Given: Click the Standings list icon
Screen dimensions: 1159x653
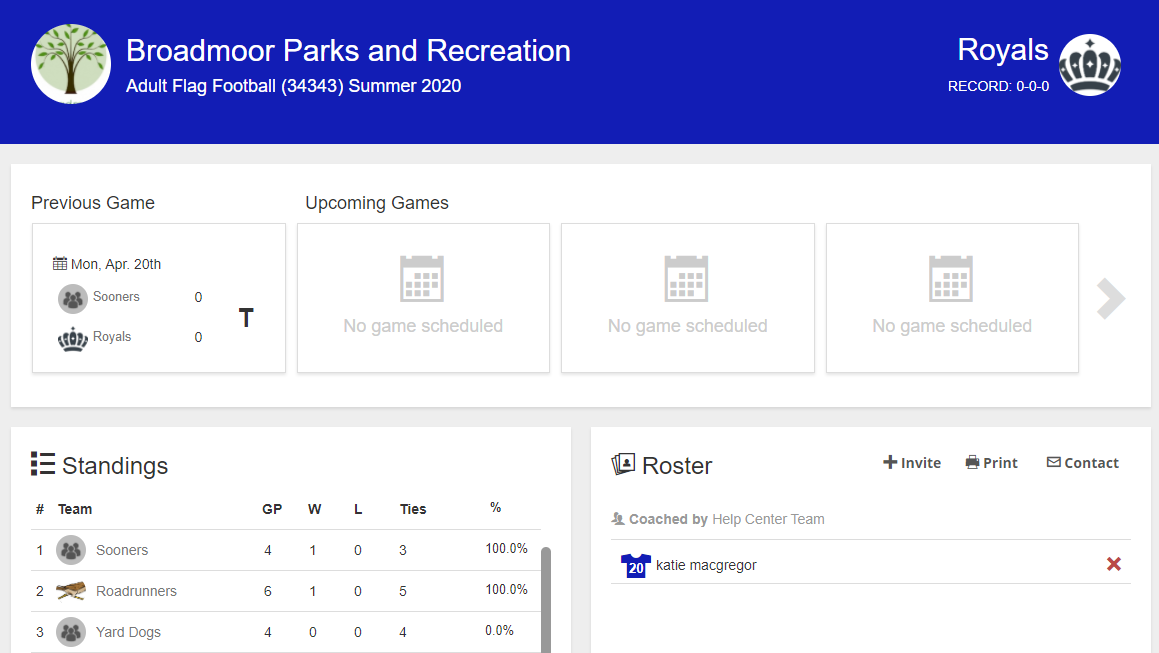Looking at the screenshot, I should pos(43,464).
